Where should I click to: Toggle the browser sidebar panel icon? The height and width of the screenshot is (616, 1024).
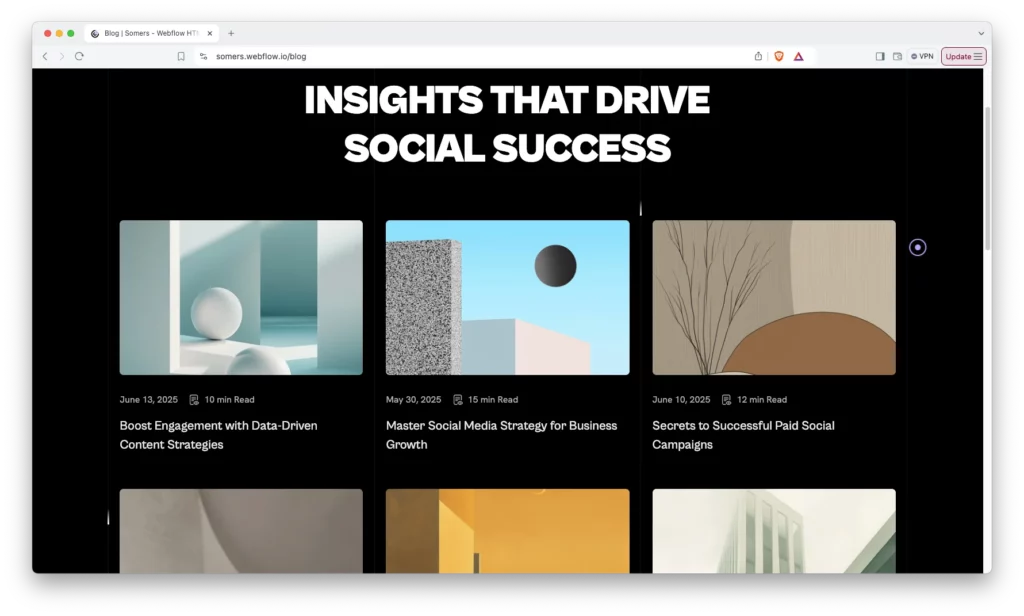pos(880,56)
